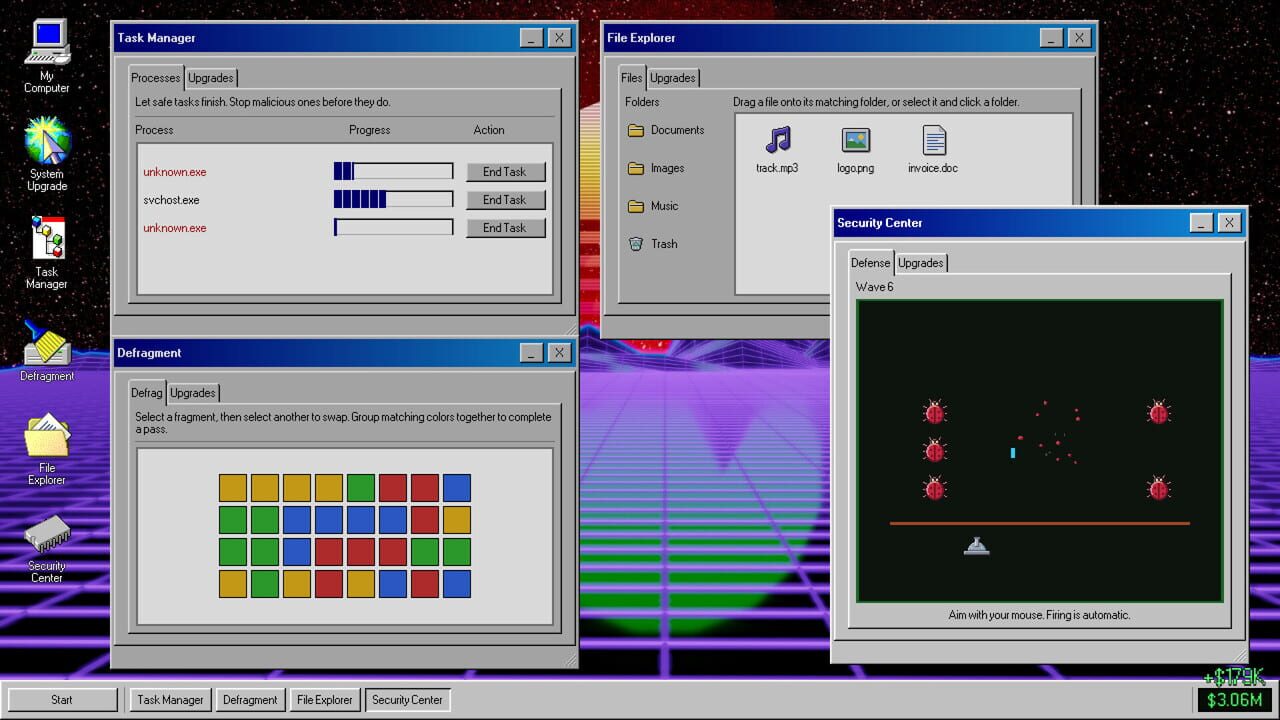Open the Security Center Upgrades tab
This screenshot has height=720, width=1280.
tap(921, 263)
